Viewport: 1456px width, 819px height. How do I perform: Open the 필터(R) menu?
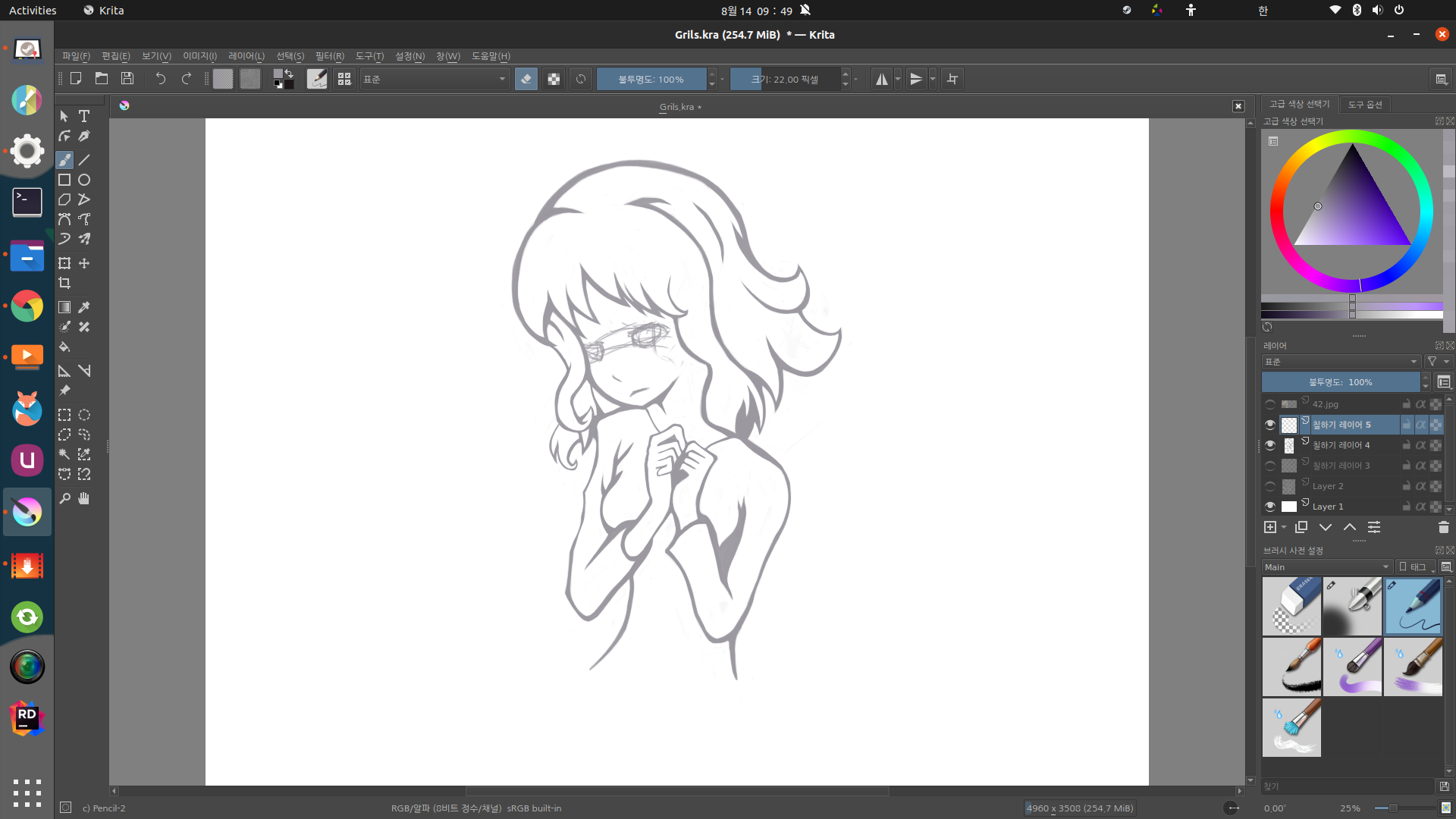[329, 56]
